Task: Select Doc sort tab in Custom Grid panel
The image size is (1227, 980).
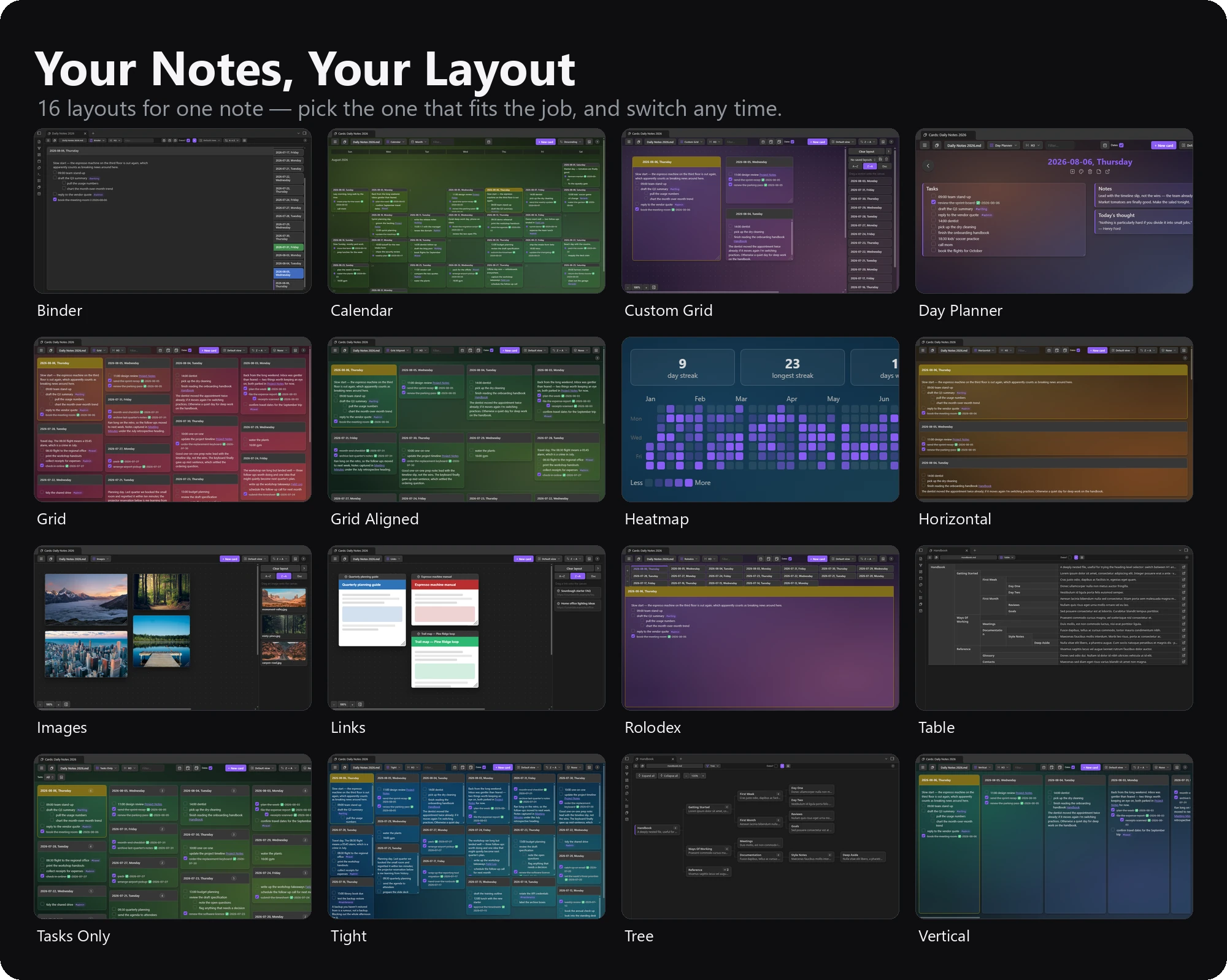Action: point(885,166)
